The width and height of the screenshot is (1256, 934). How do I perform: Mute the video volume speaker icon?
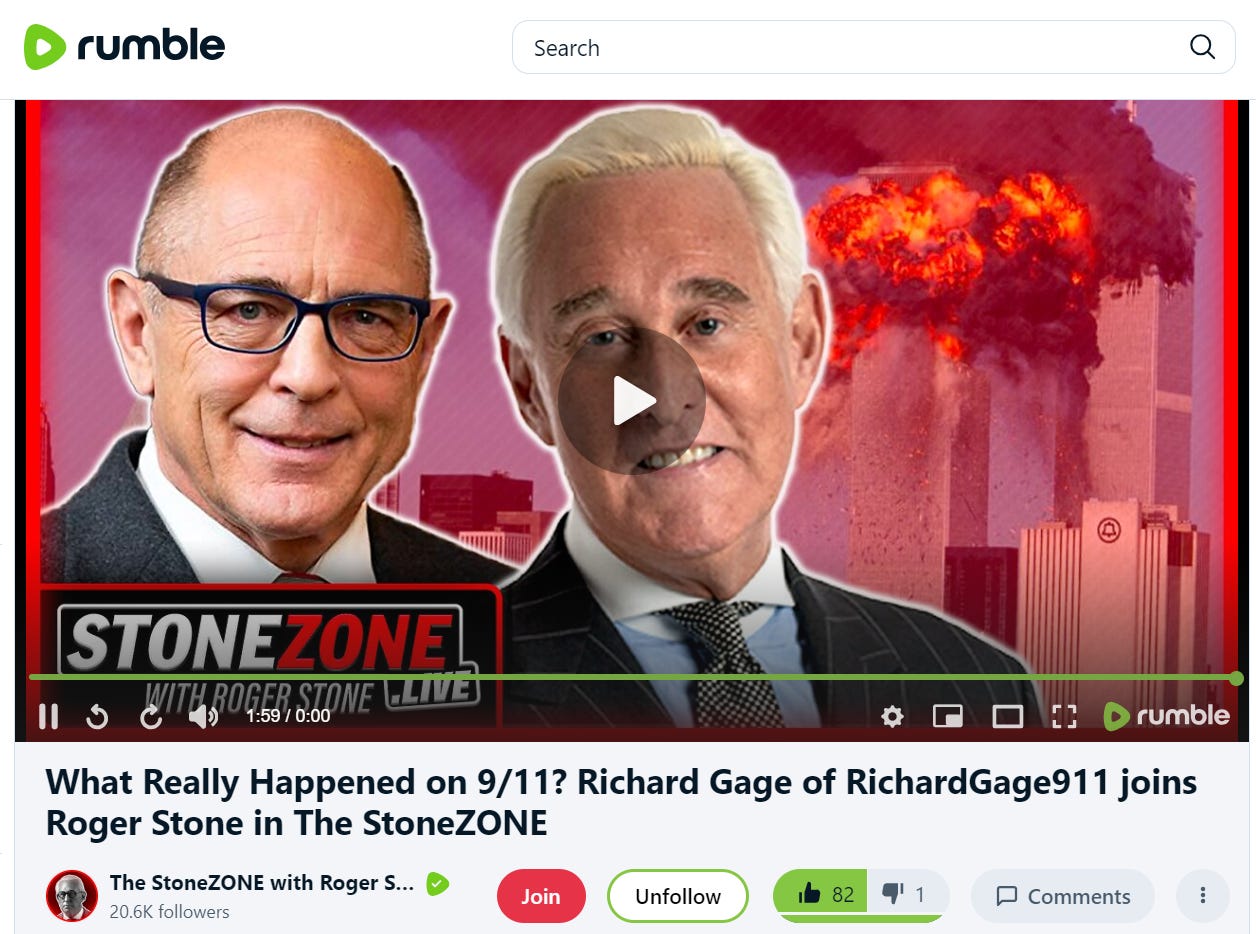(203, 716)
